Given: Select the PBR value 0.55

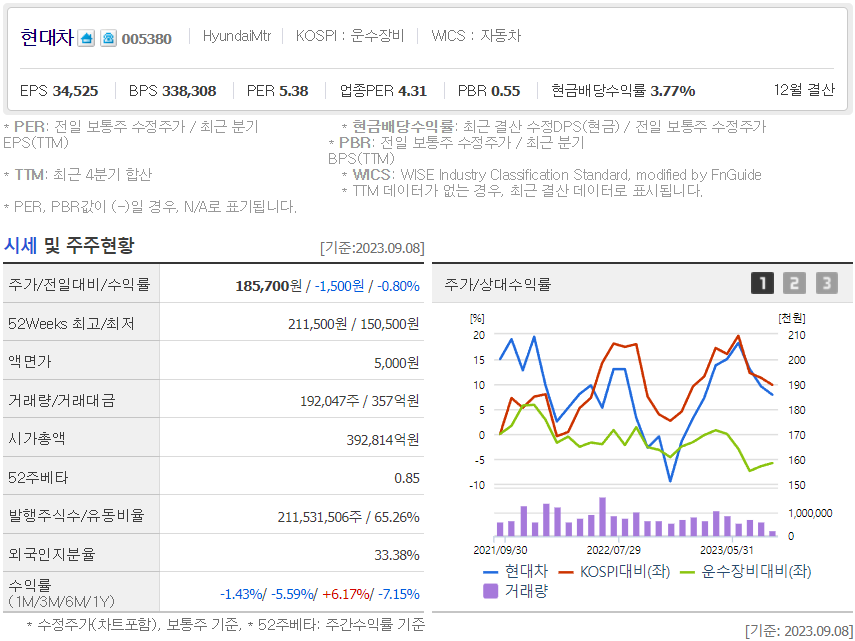Looking at the screenshot, I should (505, 90).
